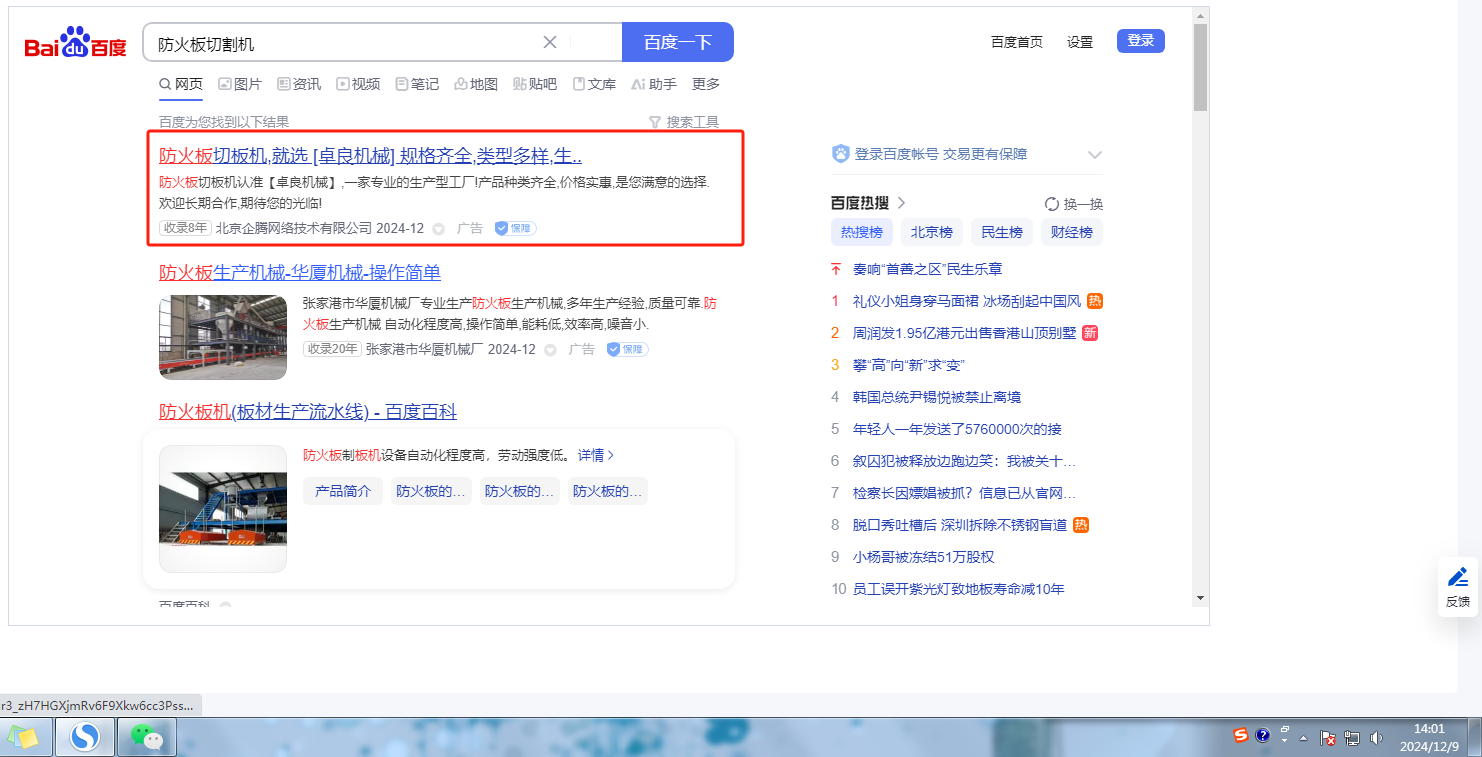
Task: Click the paw shield icon beside 登录百度帐号
Action: [x=841, y=154]
